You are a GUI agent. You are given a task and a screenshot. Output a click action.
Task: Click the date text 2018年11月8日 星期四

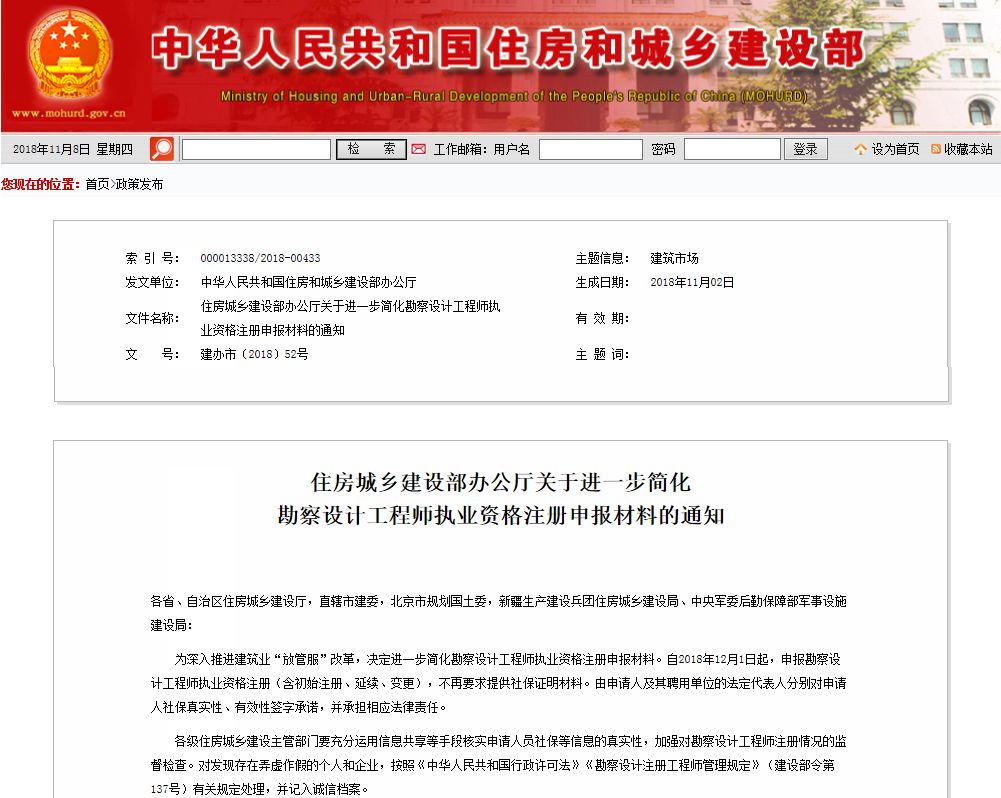(x=73, y=149)
